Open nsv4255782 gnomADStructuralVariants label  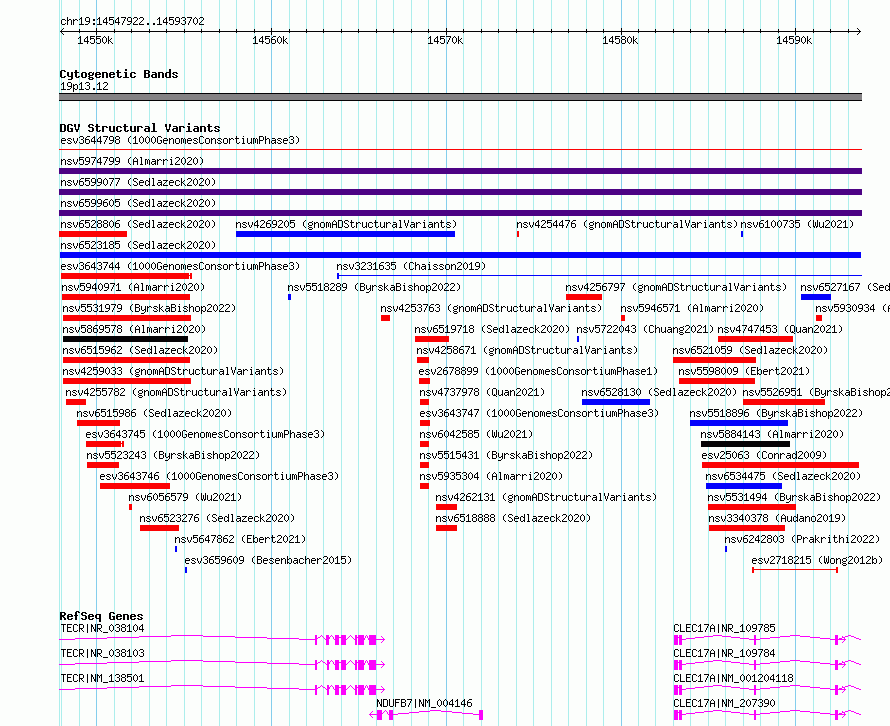pos(176,392)
